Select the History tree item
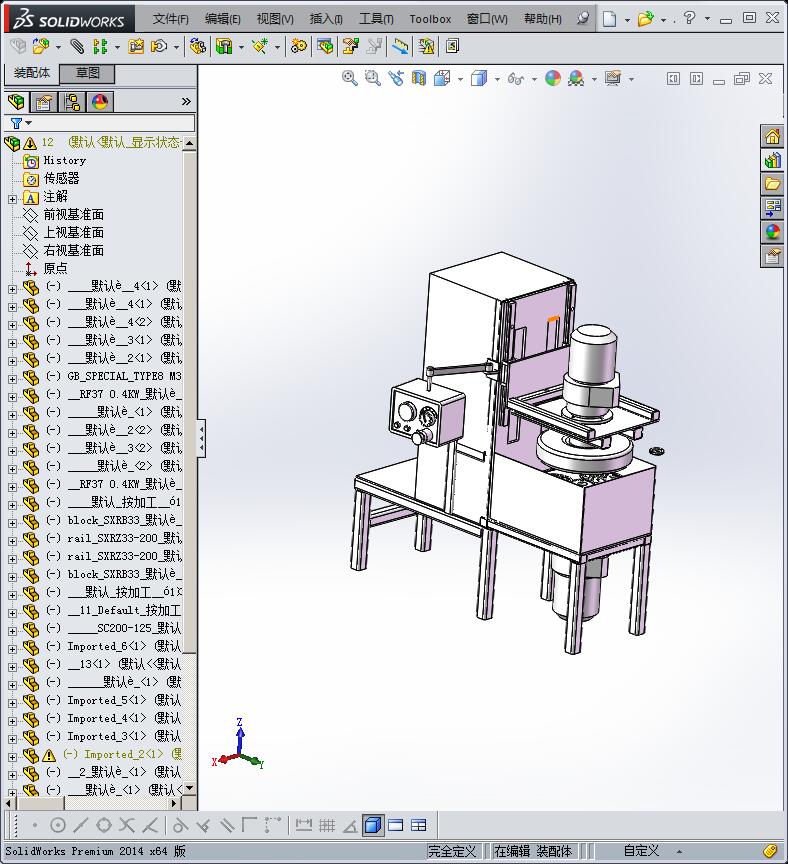Viewport: 788px width, 864px height. [x=64, y=160]
